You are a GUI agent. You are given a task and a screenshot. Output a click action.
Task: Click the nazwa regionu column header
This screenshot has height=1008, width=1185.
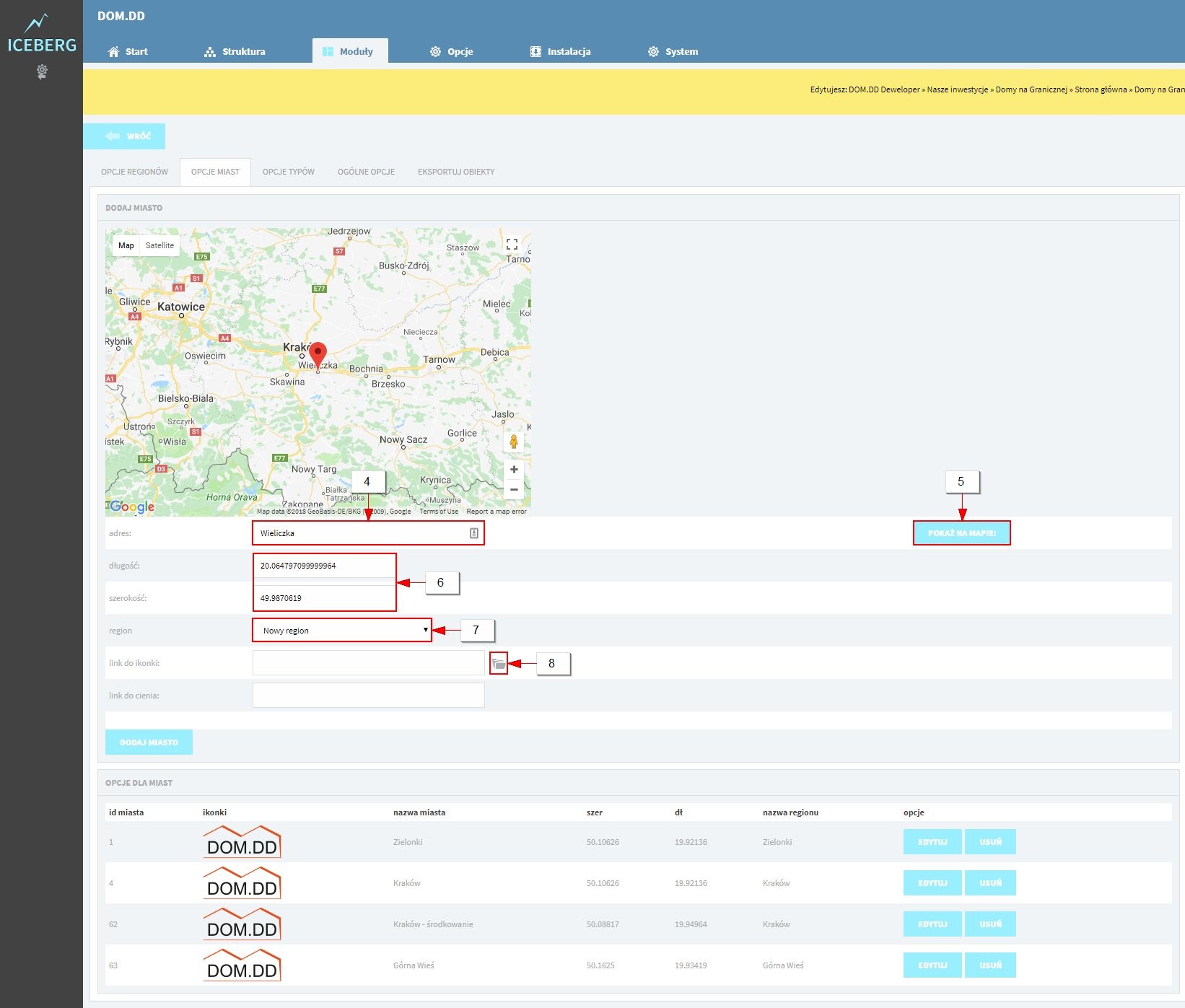pos(790,812)
